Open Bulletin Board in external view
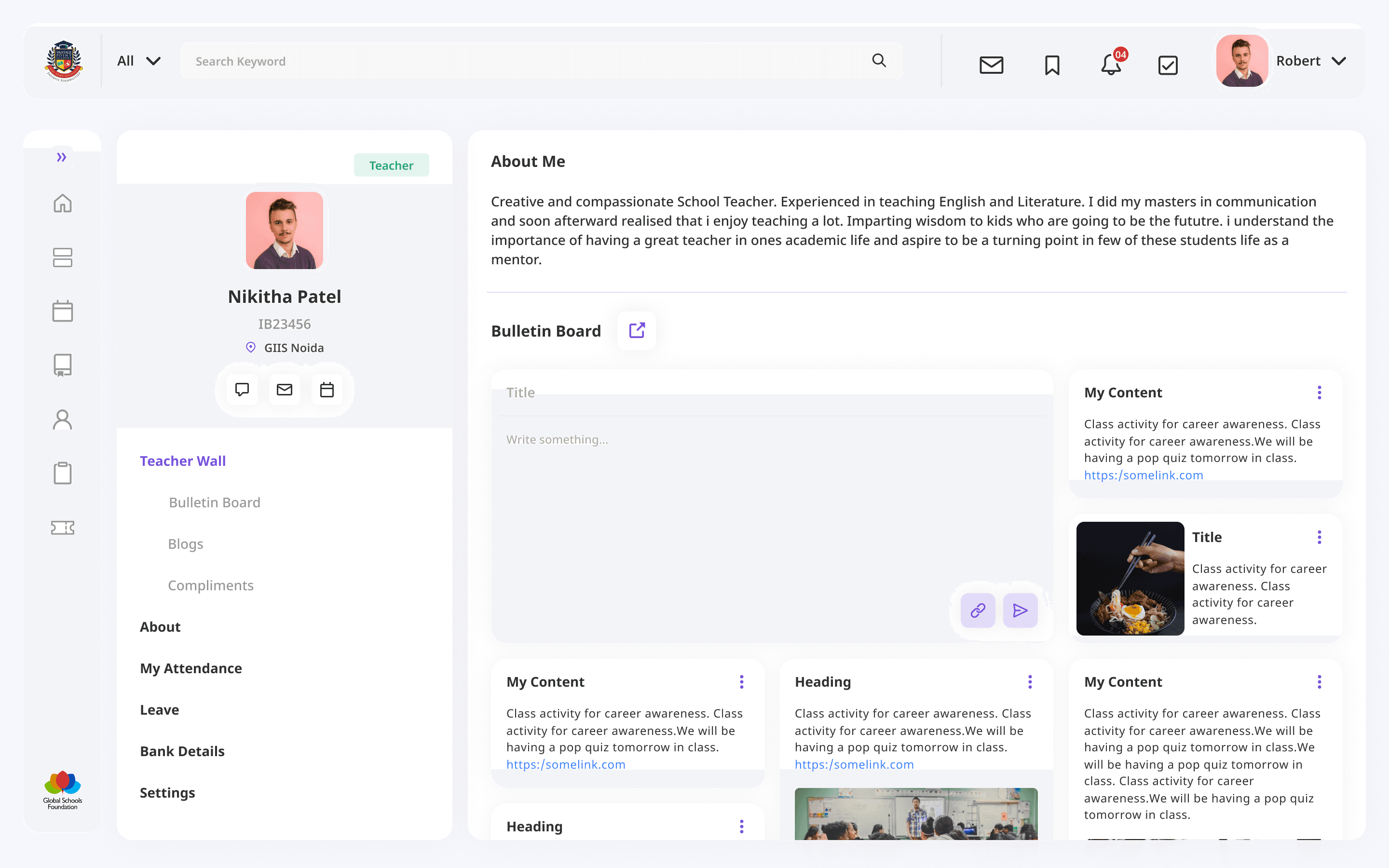The height and width of the screenshot is (868, 1389). 637,331
